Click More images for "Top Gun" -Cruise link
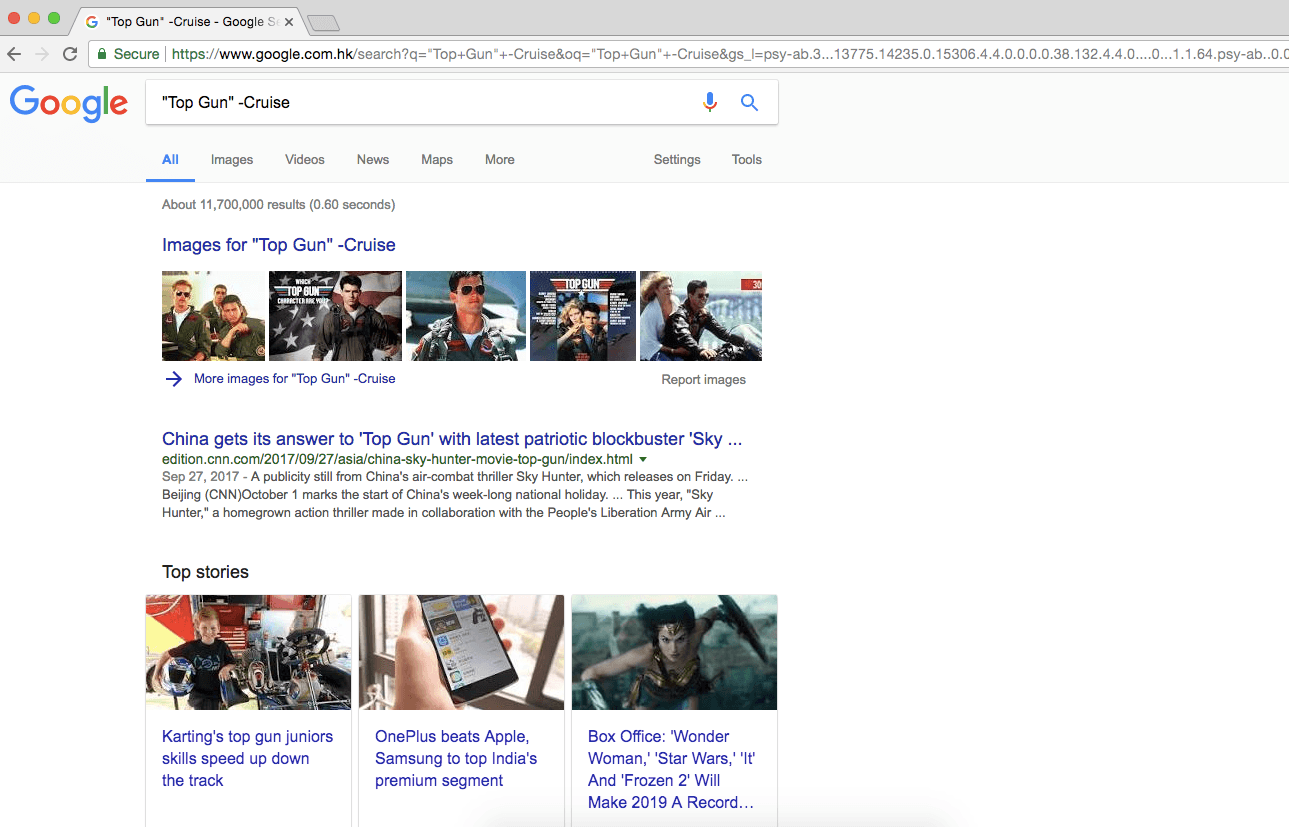The height and width of the screenshot is (827, 1289). pos(294,379)
